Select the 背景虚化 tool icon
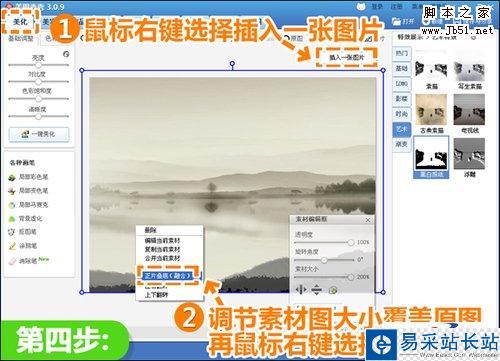Viewport: 500px width, 361px height. coord(12,219)
